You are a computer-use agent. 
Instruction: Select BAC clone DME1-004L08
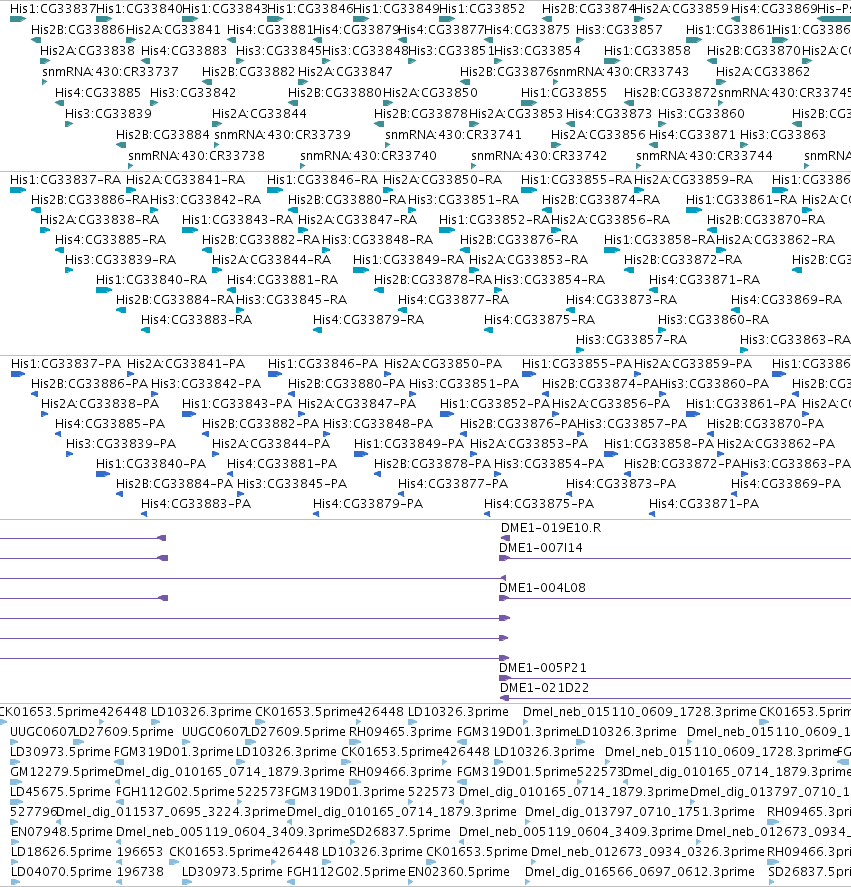[542, 588]
